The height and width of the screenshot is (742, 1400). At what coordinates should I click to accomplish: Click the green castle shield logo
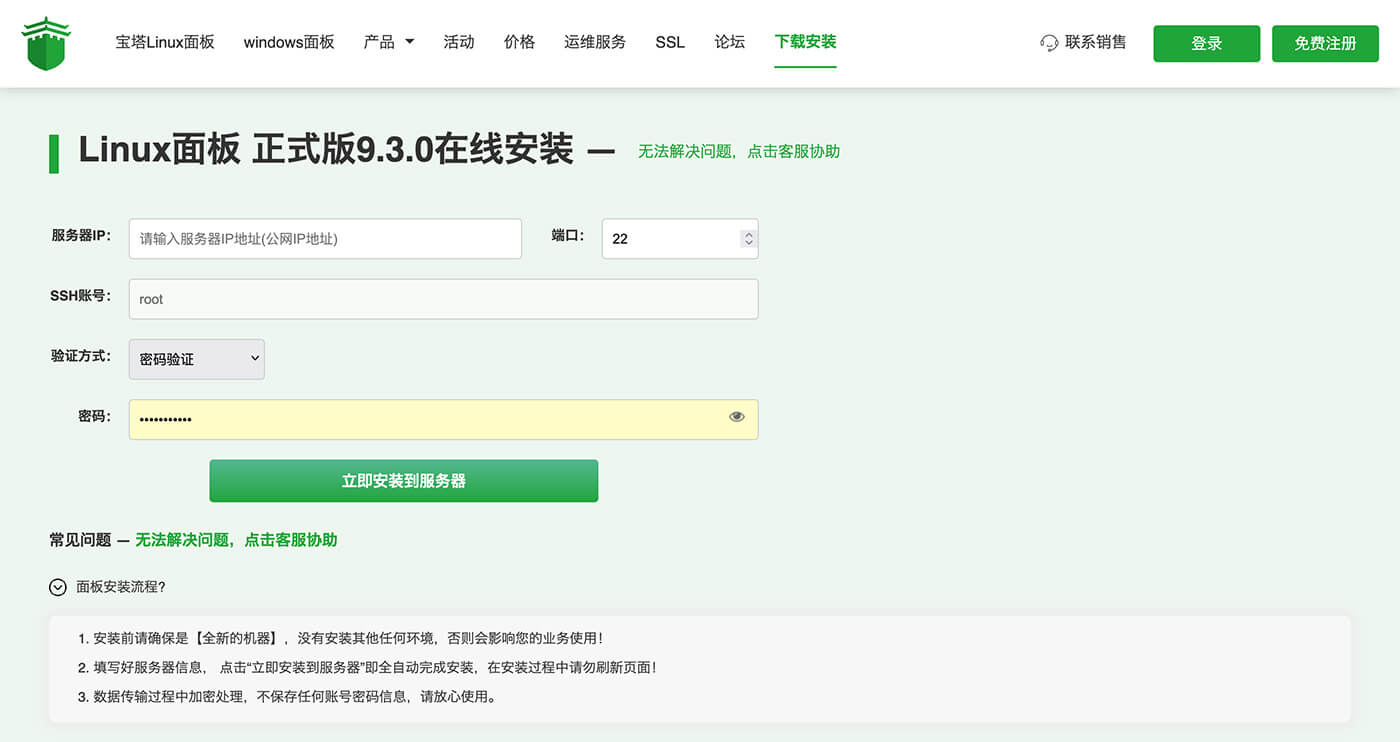click(46, 43)
